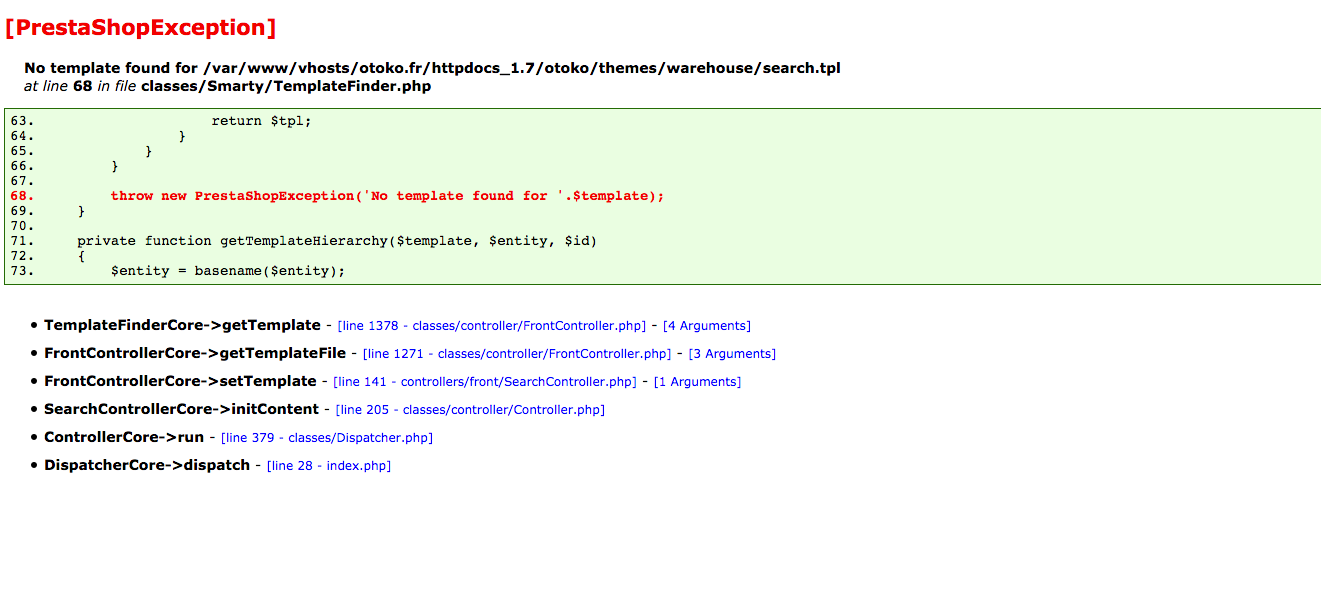The width and height of the screenshot is (1321, 600).
Task: Expand the 4 Arguments link
Action: [707, 326]
